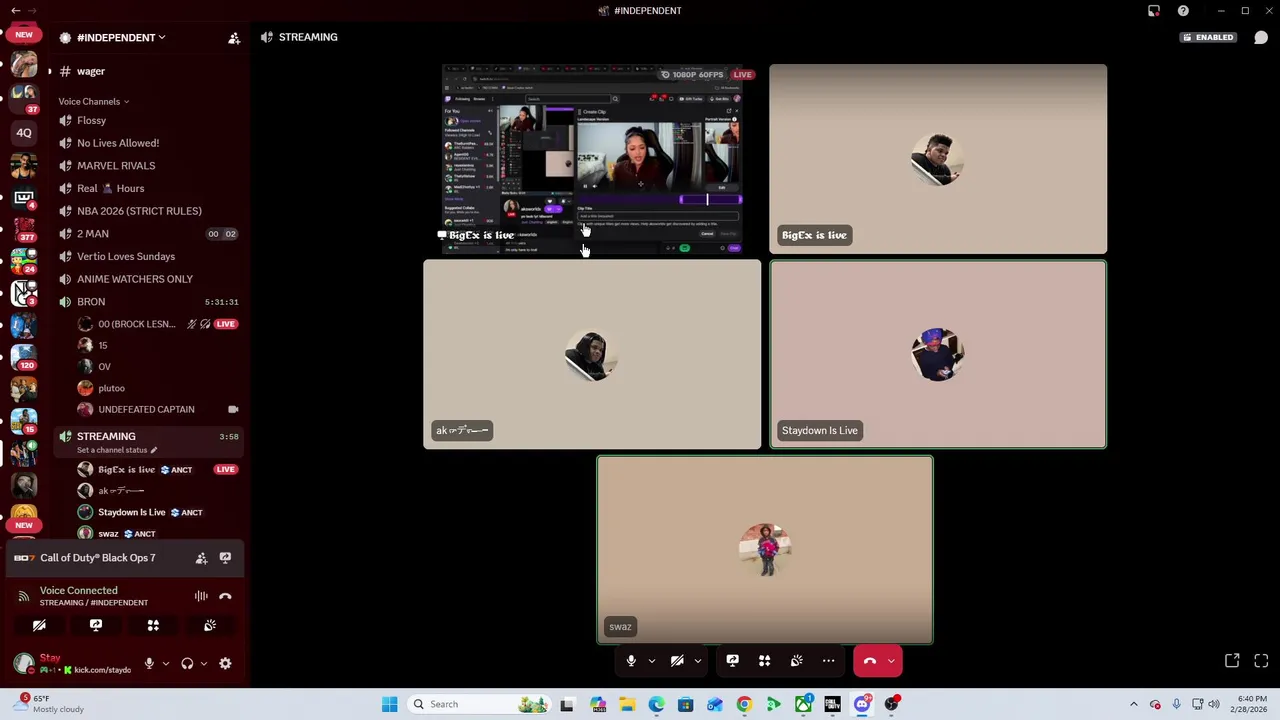
Task: Toggle the camera in the Voice Connected panel
Action: pyautogui.click(x=39, y=625)
